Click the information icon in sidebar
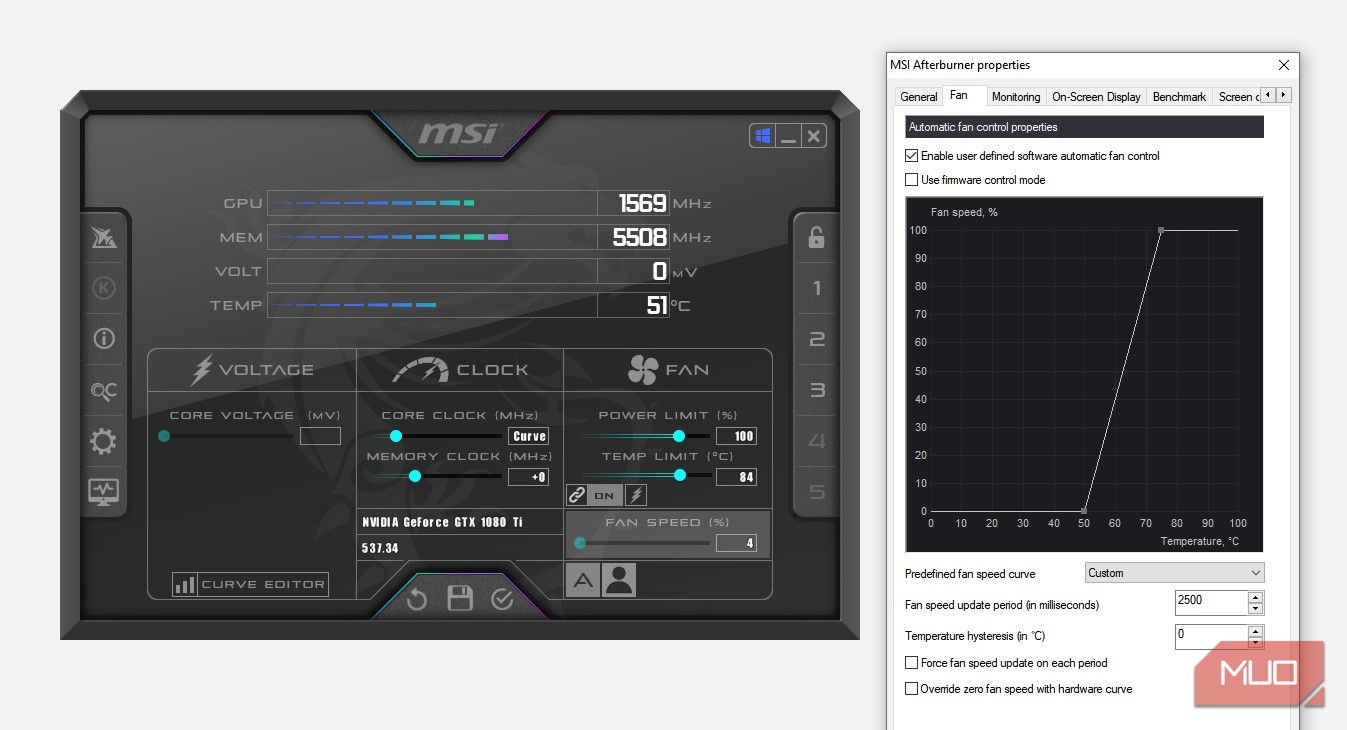Image resolution: width=1347 pixels, height=730 pixels. (104, 338)
